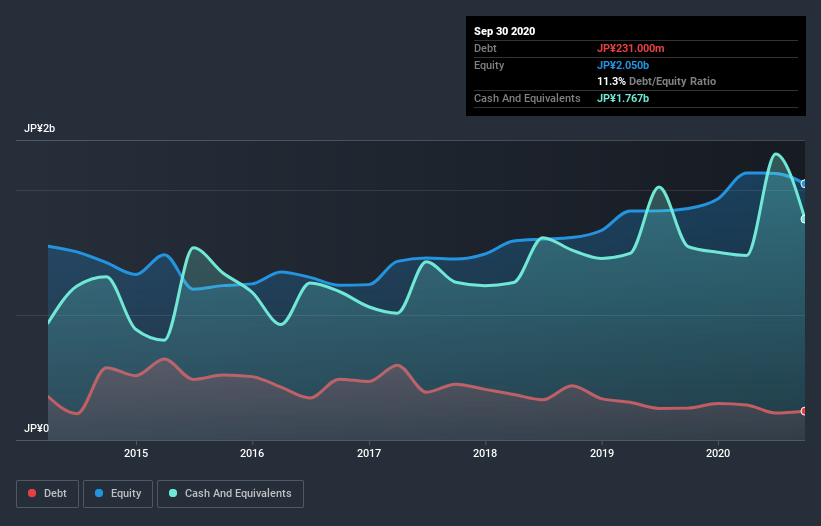
Task: Click the Debt label in tooltip
Action: click(x=485, y=48)
